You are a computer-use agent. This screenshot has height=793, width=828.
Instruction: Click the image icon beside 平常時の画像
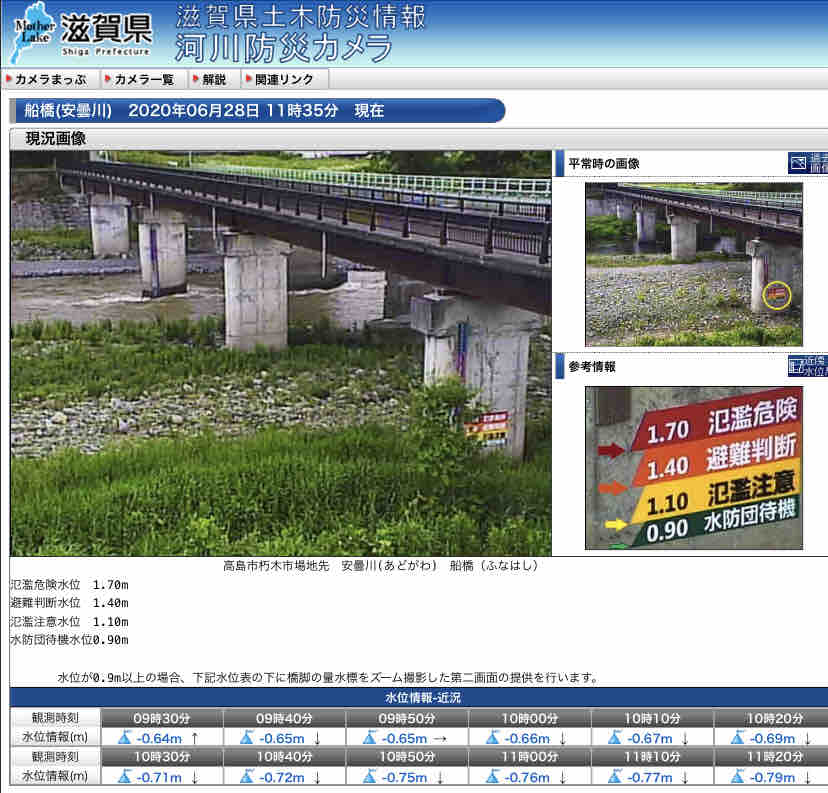(x=807, y=163)
